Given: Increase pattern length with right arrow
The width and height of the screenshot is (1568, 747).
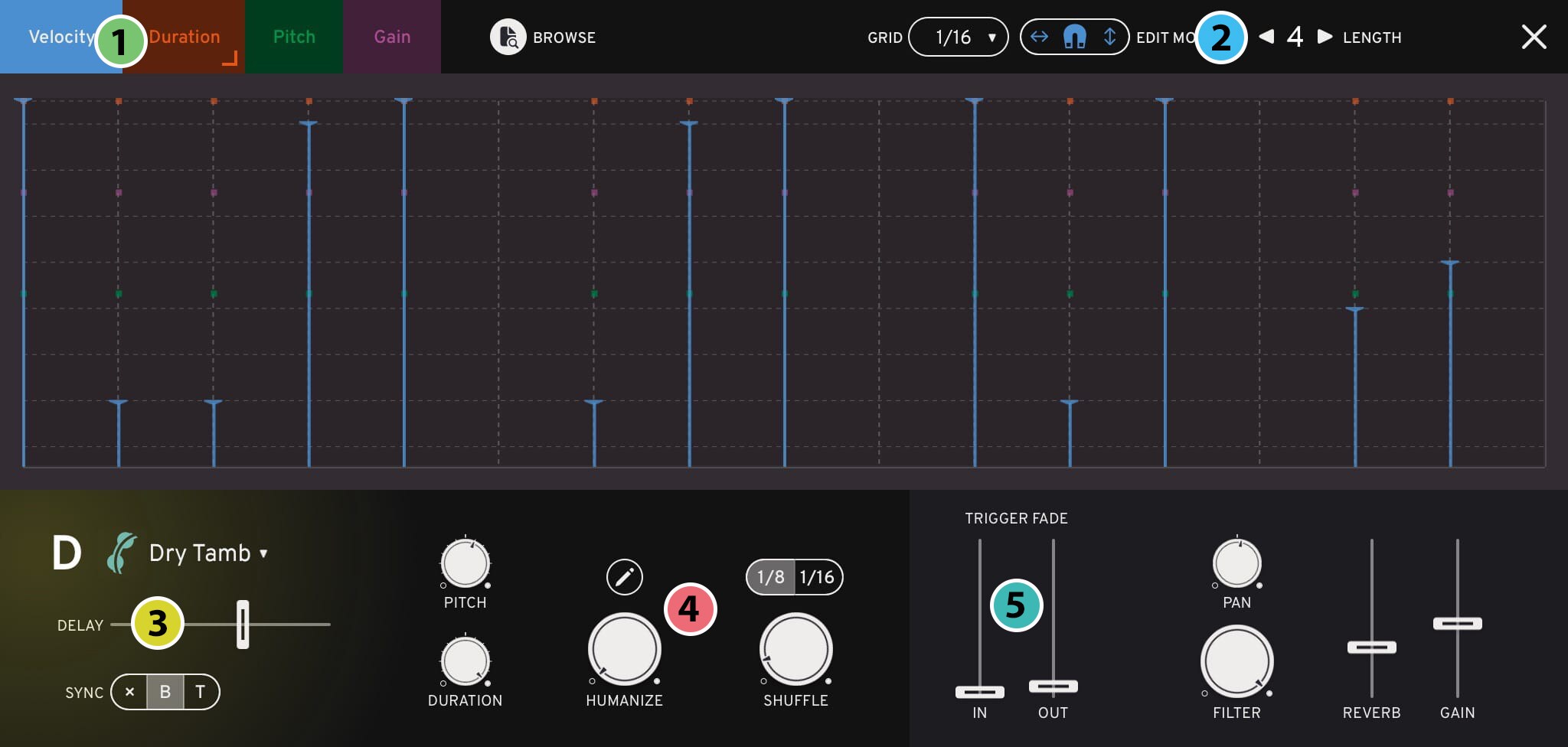Looking at the screenshot, I should [x=1325, y=37].
